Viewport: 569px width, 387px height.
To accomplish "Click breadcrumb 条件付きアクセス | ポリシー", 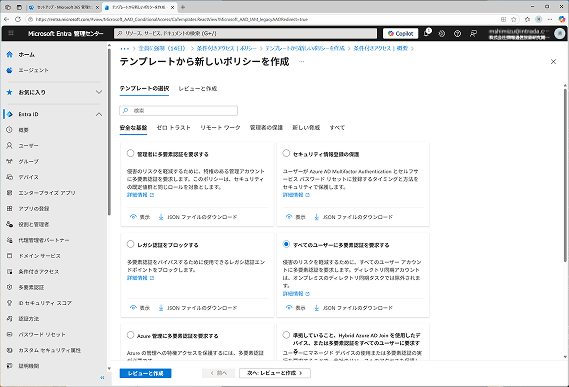I will 226,48.
